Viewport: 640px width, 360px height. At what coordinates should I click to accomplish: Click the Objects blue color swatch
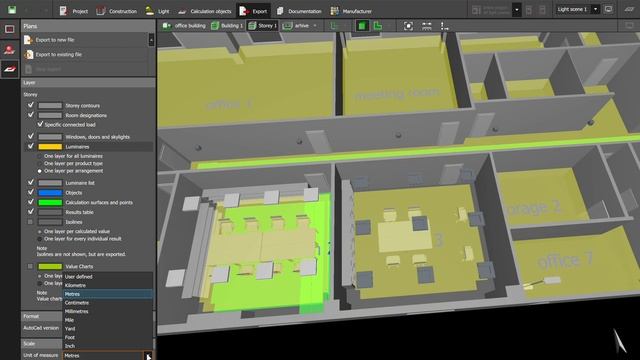pos(50,193)
